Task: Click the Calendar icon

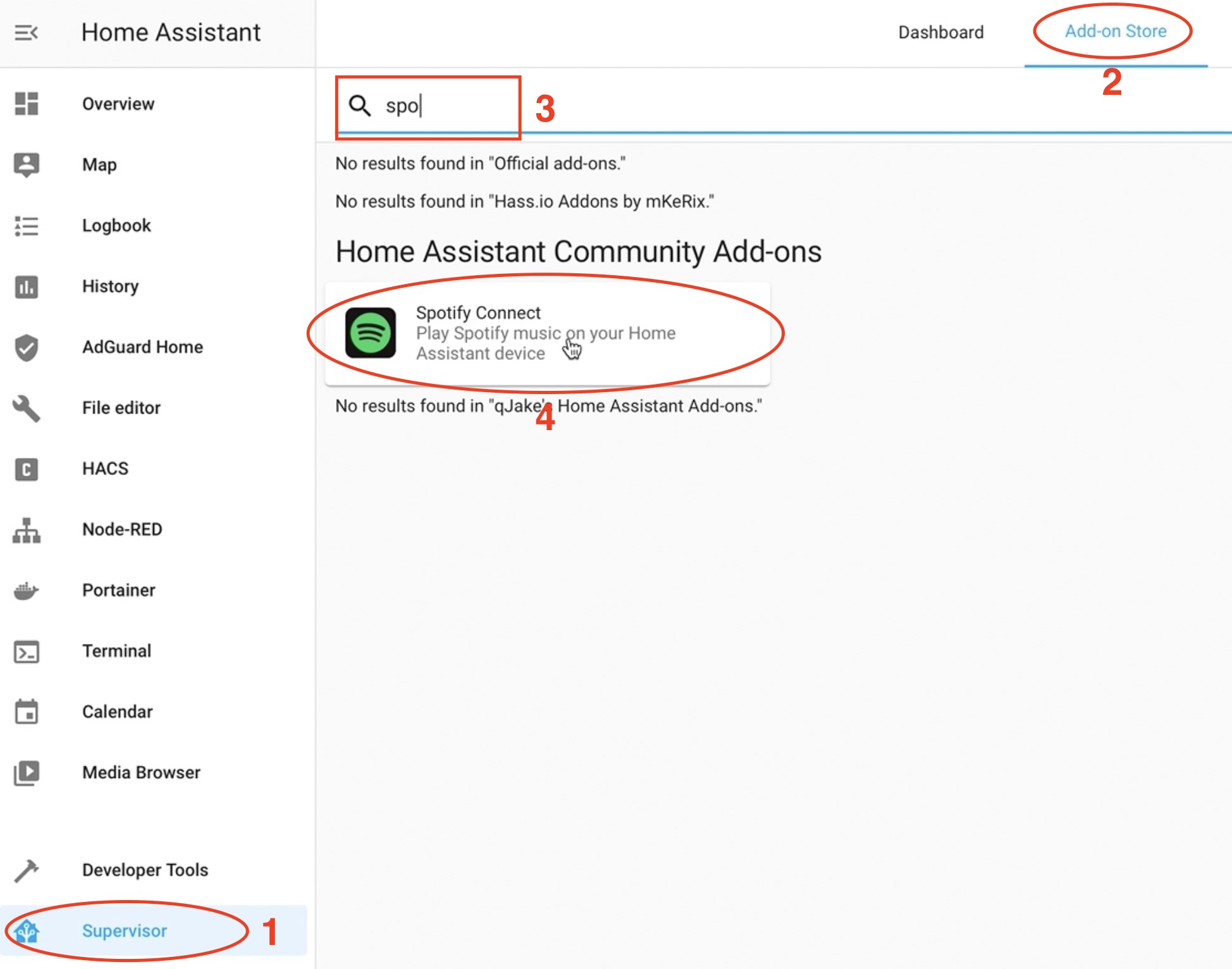Action: click(27, 712)
